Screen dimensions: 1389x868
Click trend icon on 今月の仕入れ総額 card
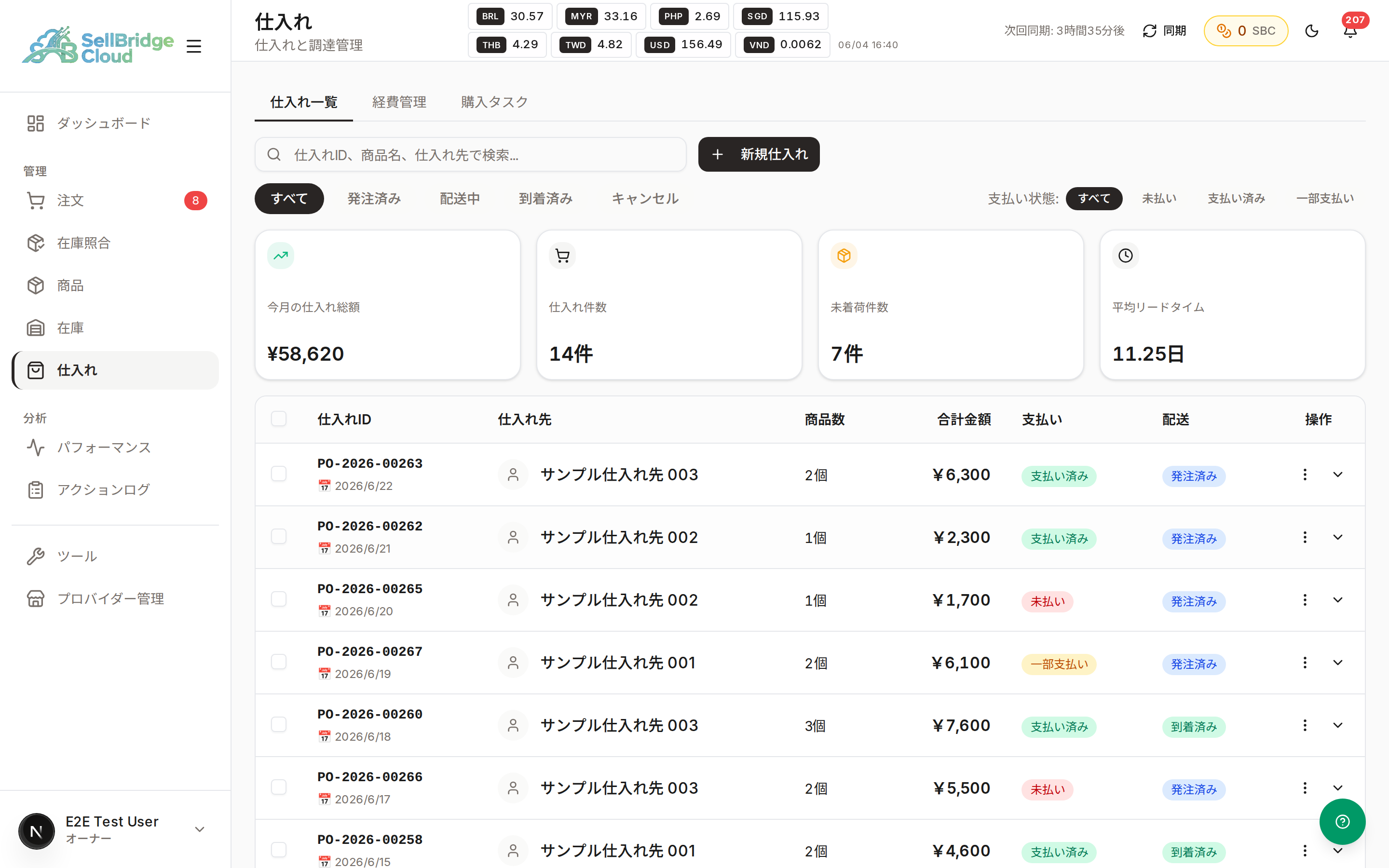(281, 256)
